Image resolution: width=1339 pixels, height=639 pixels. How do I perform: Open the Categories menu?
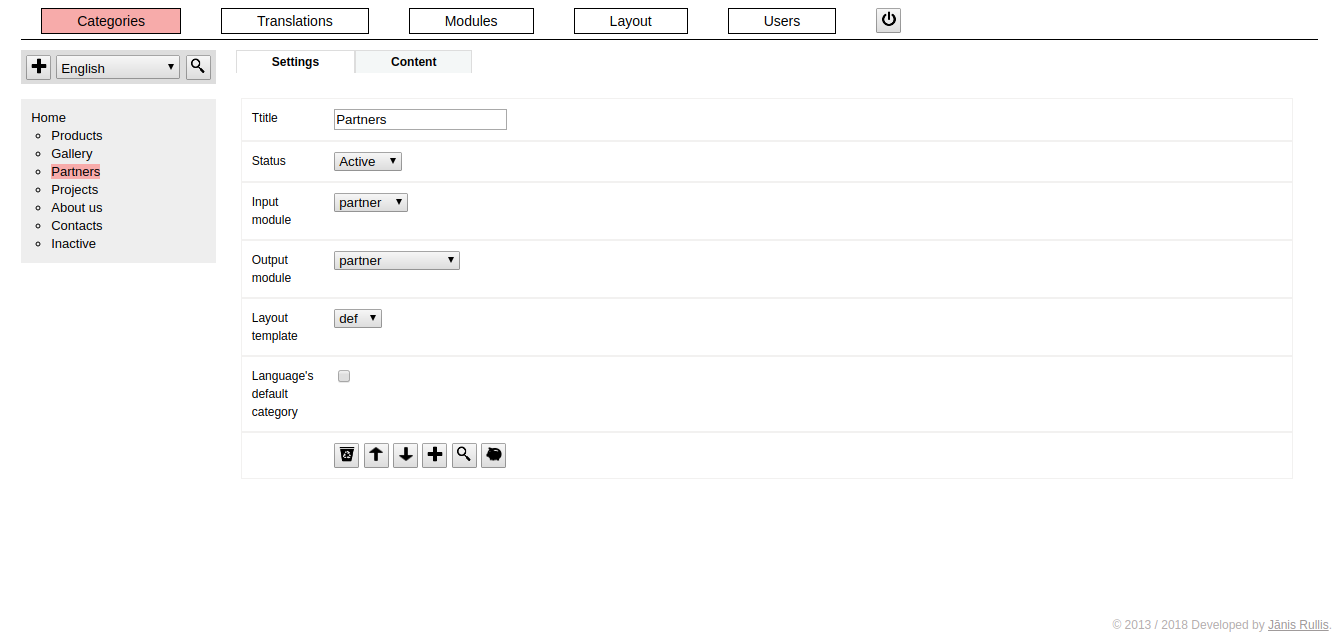pos(111,21)
